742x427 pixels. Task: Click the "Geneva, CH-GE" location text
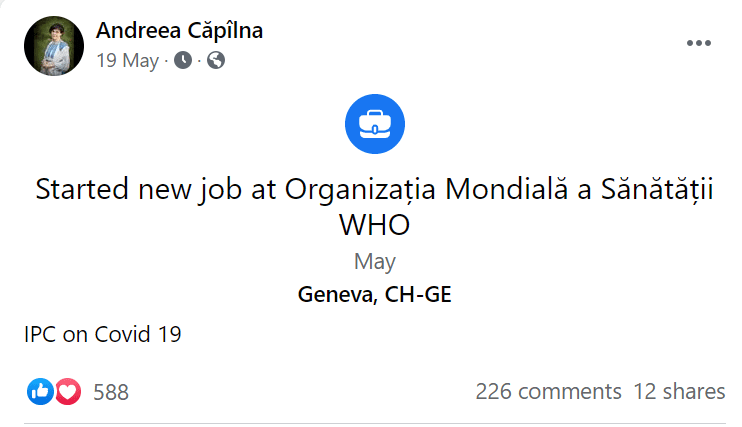pyautogui.click(x=374, y=295)
